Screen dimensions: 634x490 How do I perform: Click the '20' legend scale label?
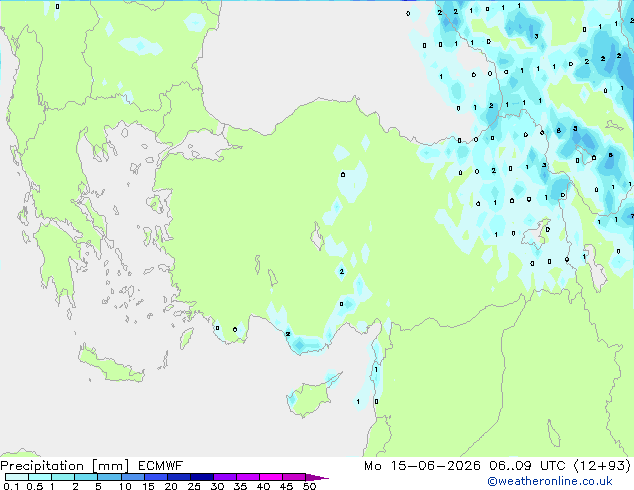click(171, 486)
